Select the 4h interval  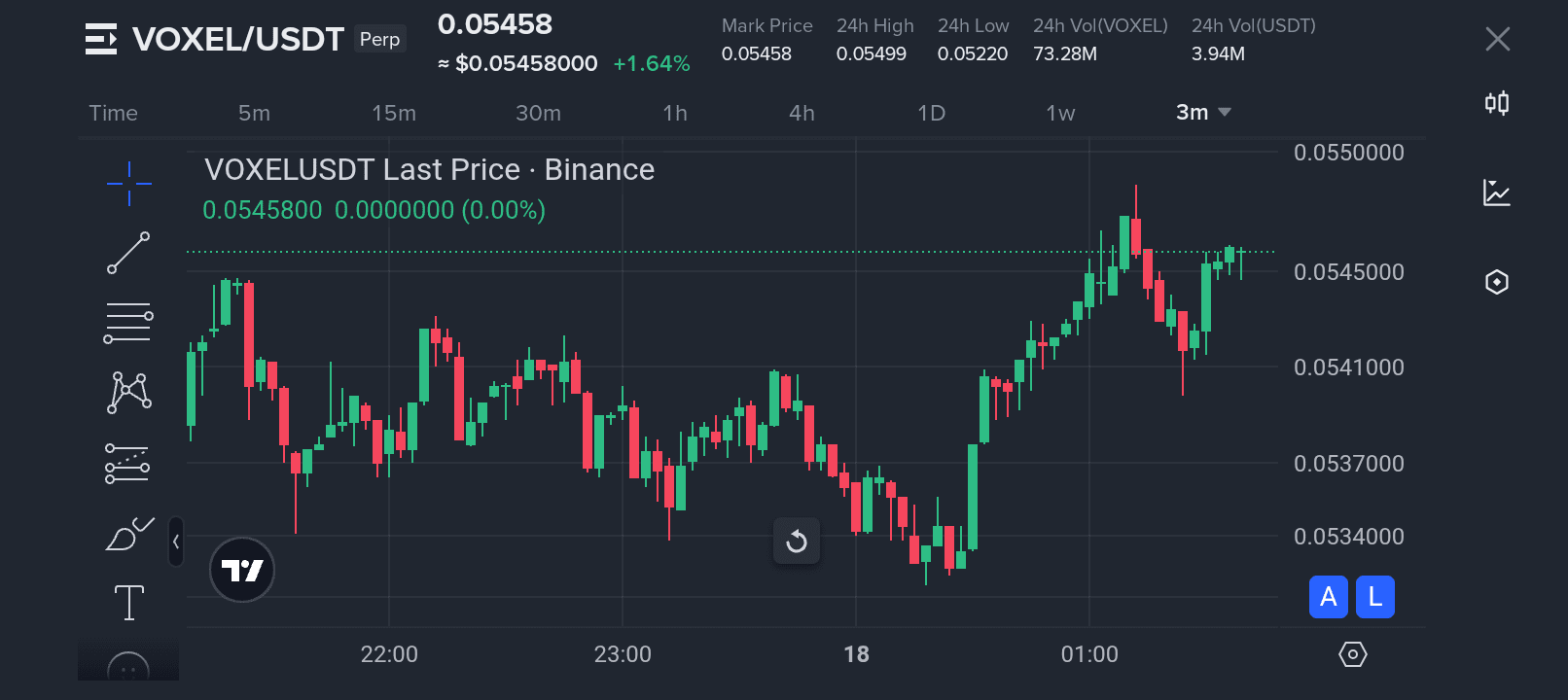tap(802, 113)
